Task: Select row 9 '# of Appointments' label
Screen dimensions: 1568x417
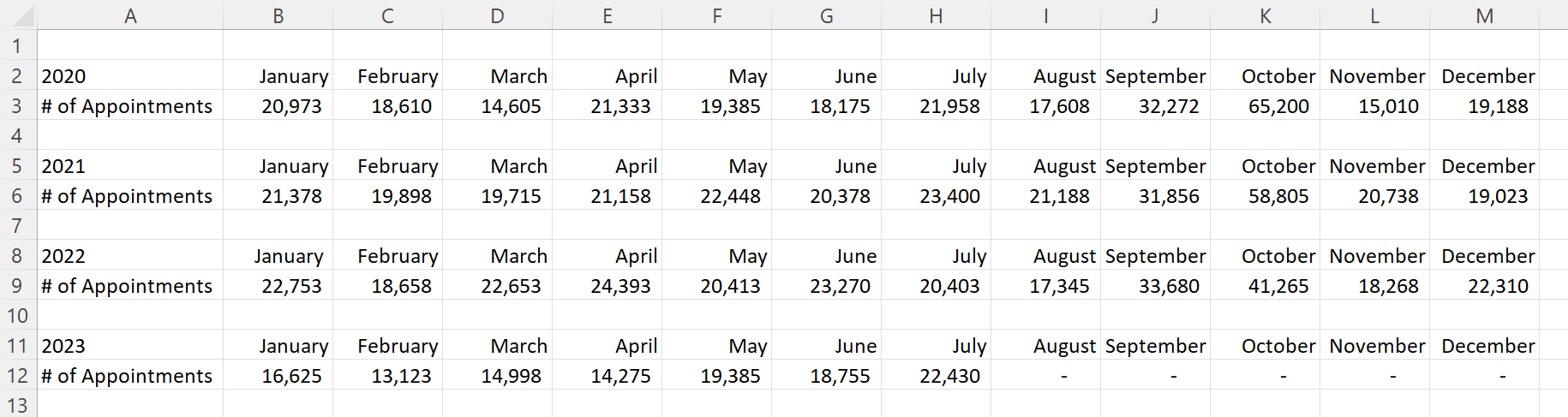Action: coord(130,286)
